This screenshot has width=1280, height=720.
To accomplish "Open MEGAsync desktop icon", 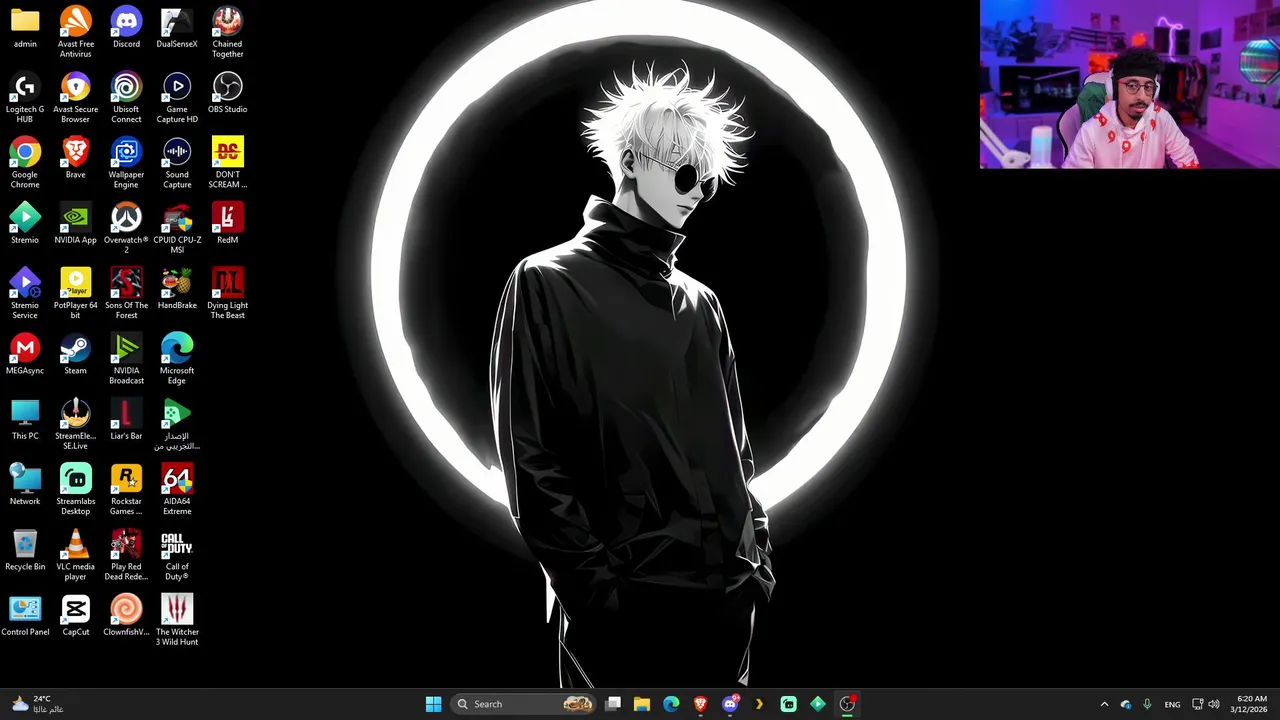I will 25,354.
